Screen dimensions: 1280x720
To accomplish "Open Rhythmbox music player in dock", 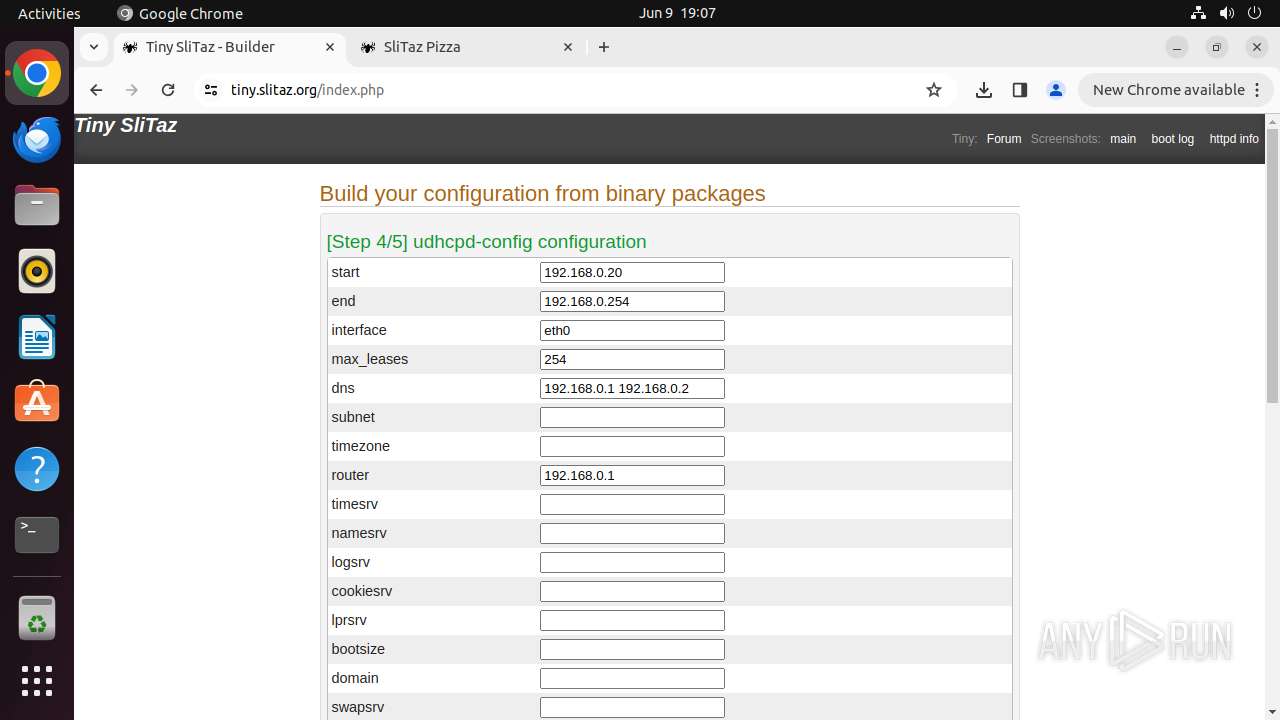I will coord(37,271).
